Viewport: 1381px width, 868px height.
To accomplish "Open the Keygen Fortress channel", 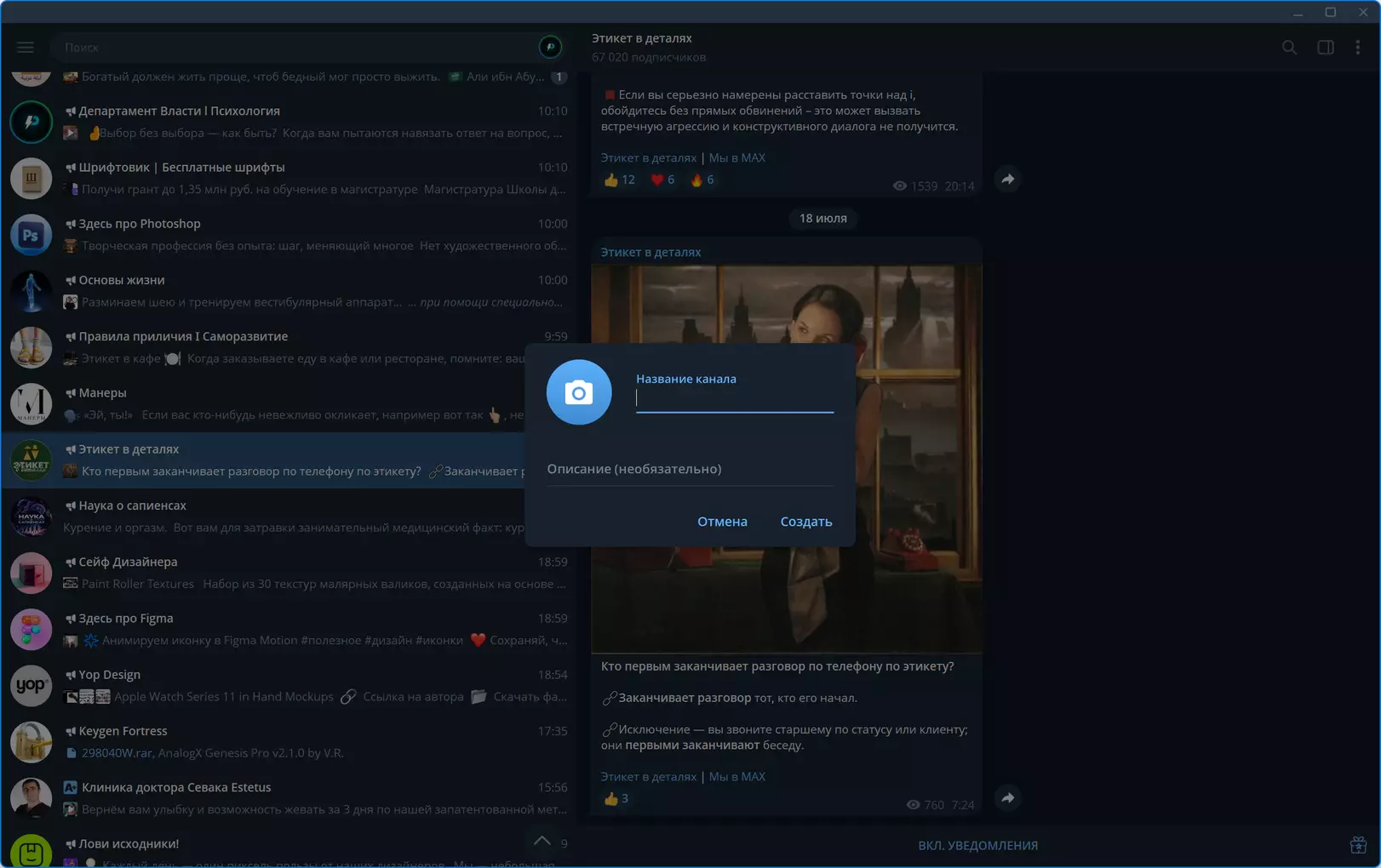I will (x=289, y=742).
